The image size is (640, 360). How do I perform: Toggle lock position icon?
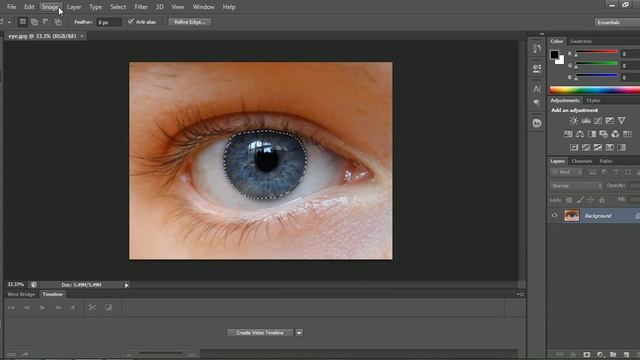point(591,200)
